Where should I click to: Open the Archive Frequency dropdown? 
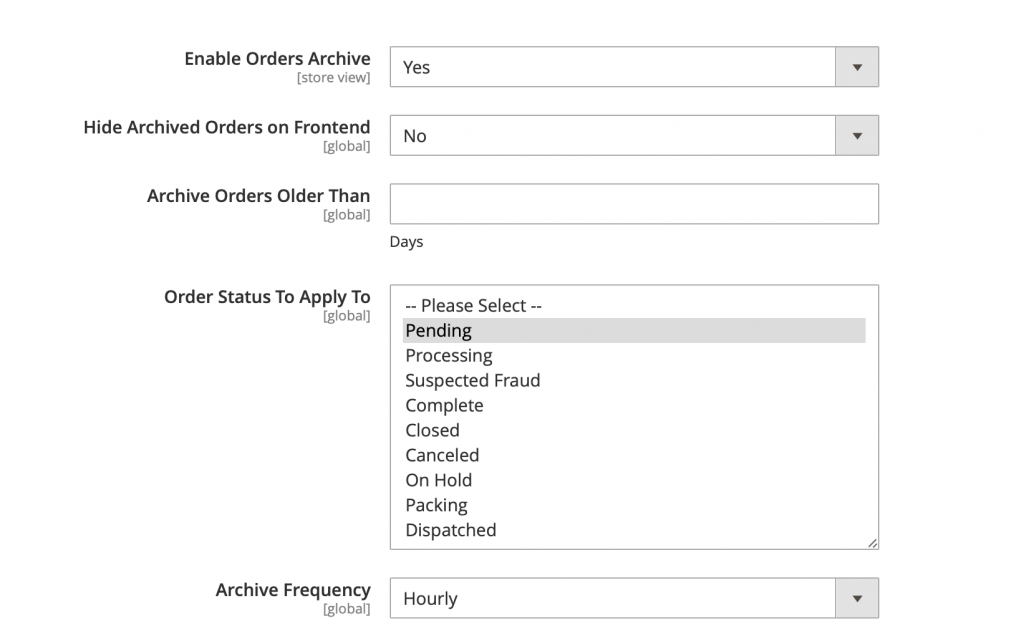coord(634,598)
